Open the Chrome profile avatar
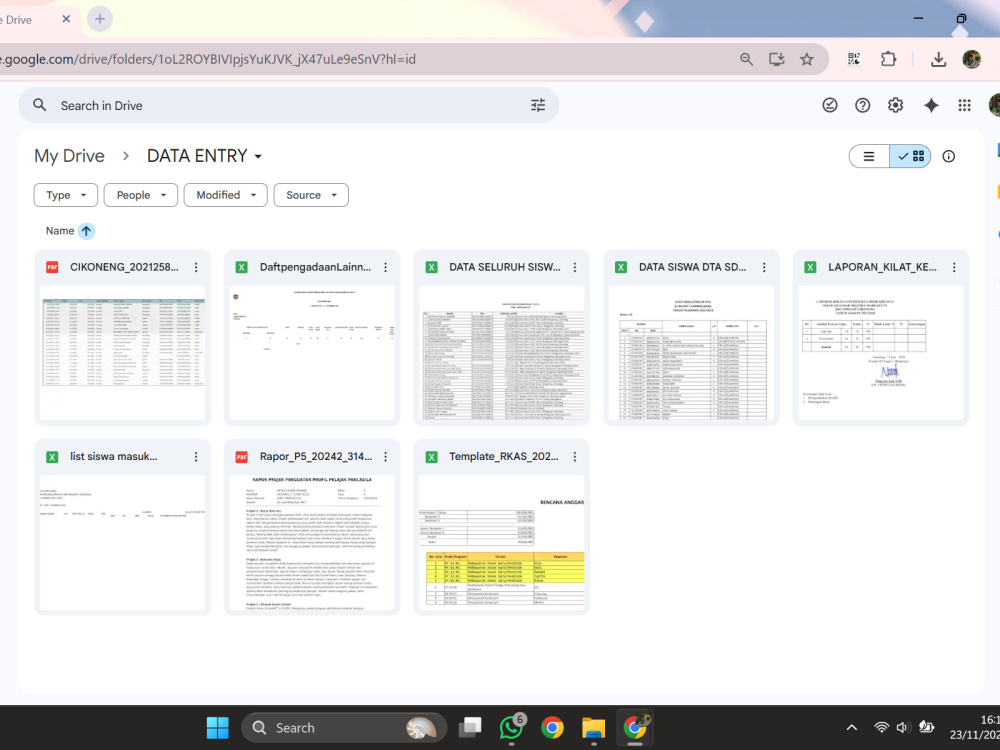Image resolution: width=1000 pixels, height=750 pixels. pyautogui.click(x=971, y=59)
